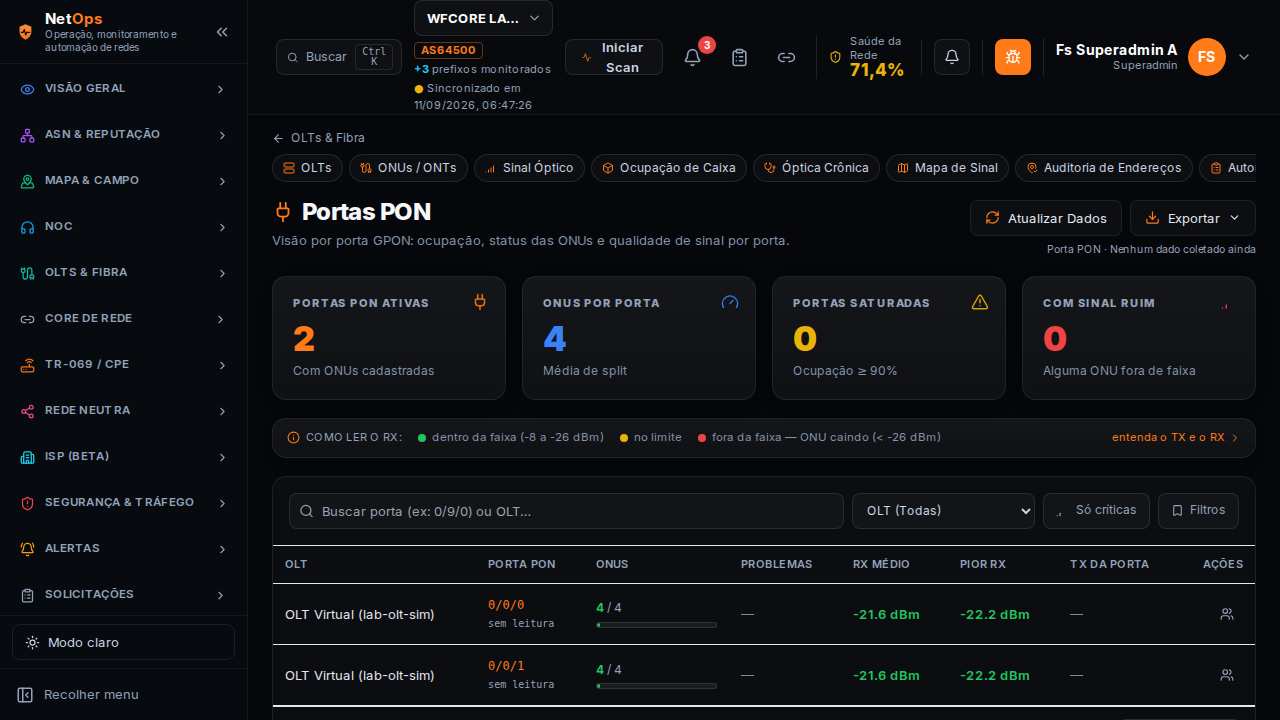Image resolution: width=1280 pixels, height=720 pixels.
Task: Click the ONU occupancy bar for port 0/0/1
Action: 656,686
